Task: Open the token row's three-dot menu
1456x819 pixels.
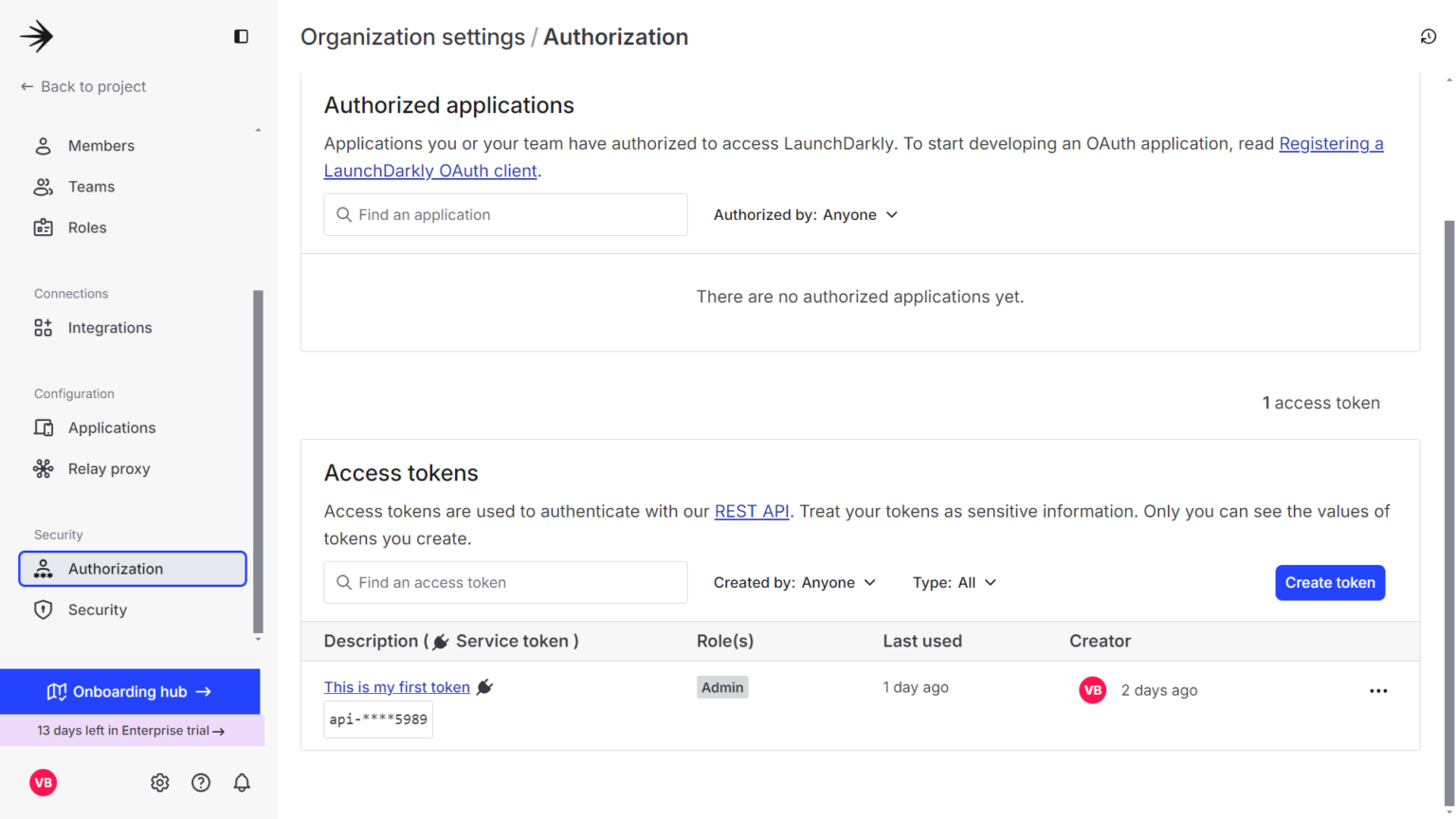Action: point(1377,691)
